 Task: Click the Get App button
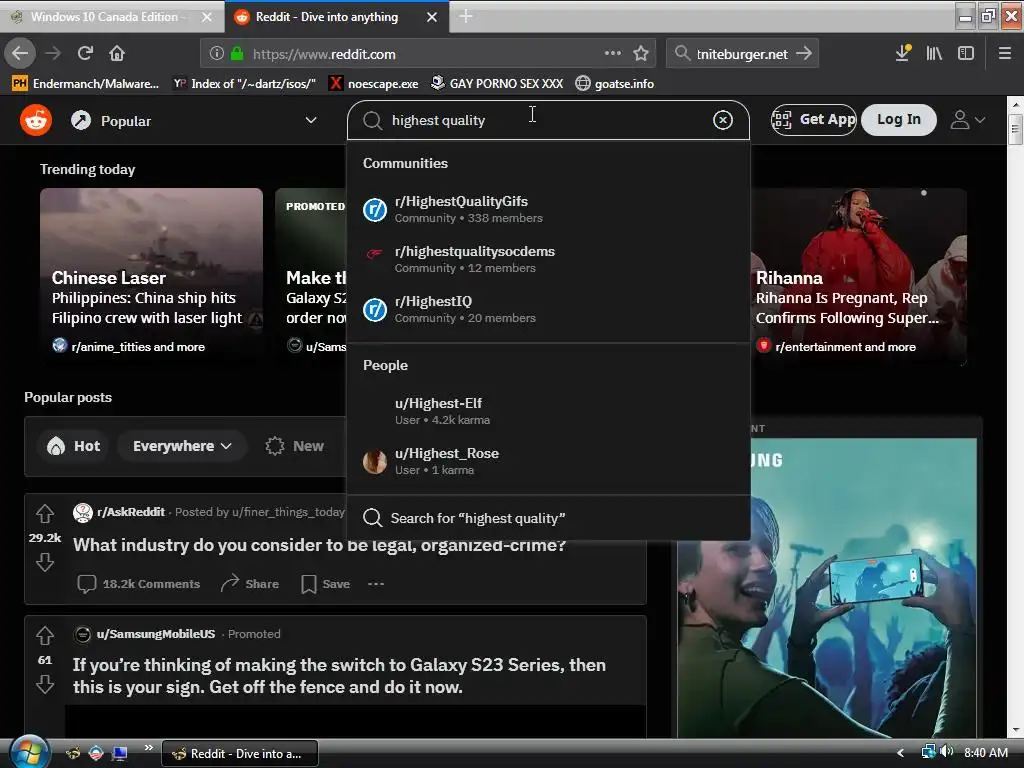click(x=814, y=120)
